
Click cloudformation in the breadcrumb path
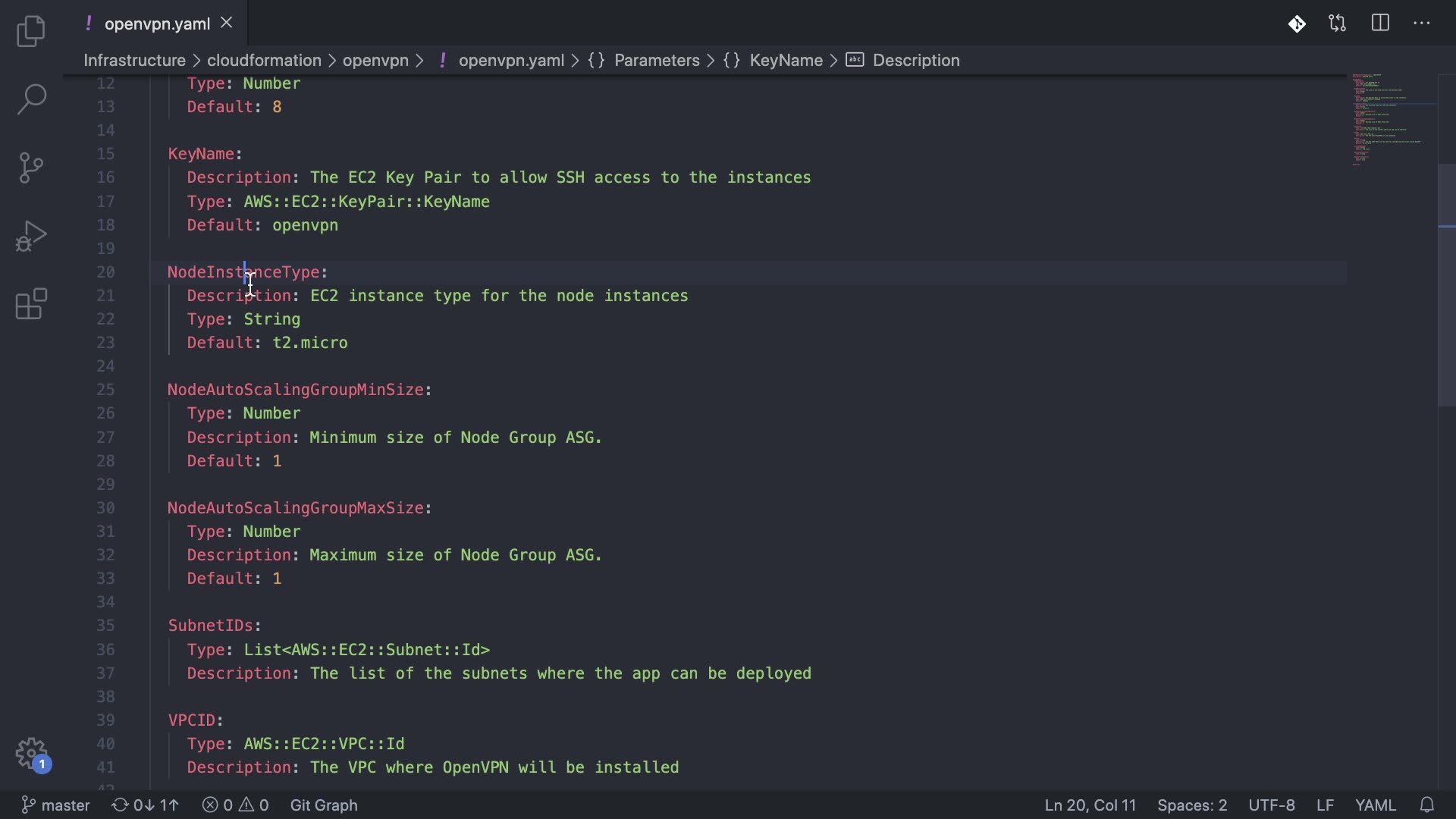coord(264,61)
